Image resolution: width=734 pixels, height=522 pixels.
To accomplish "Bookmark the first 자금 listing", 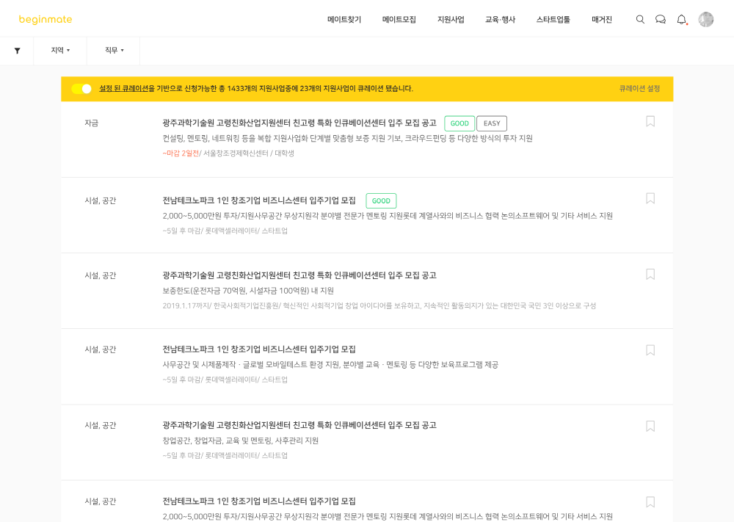I will 650,121.
